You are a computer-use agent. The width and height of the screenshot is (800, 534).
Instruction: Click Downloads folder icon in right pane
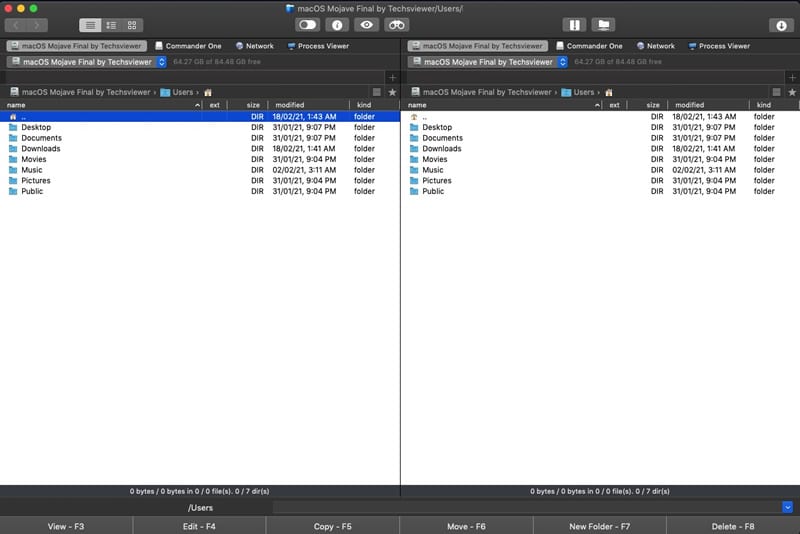(x=414, y=149)
